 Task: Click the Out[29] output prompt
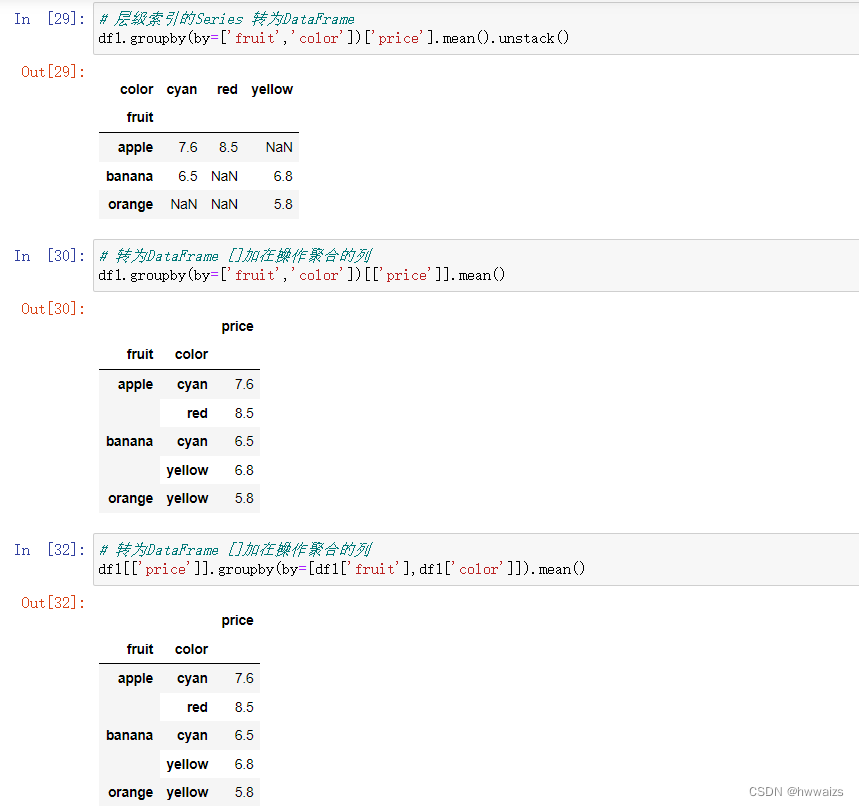pyautogui.click(x=53, y=72)
